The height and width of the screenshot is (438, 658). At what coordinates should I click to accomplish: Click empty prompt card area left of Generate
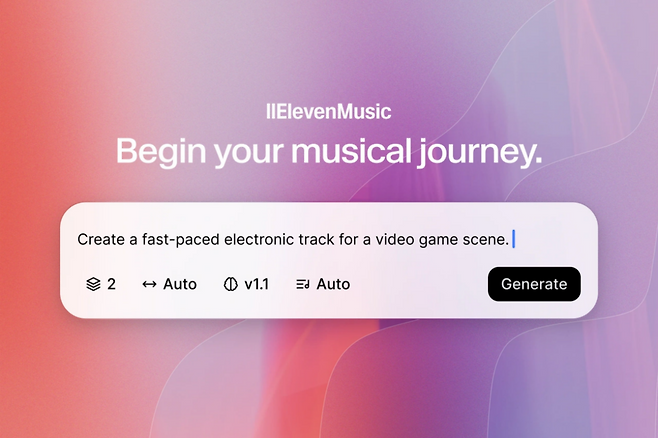[420, 284]
